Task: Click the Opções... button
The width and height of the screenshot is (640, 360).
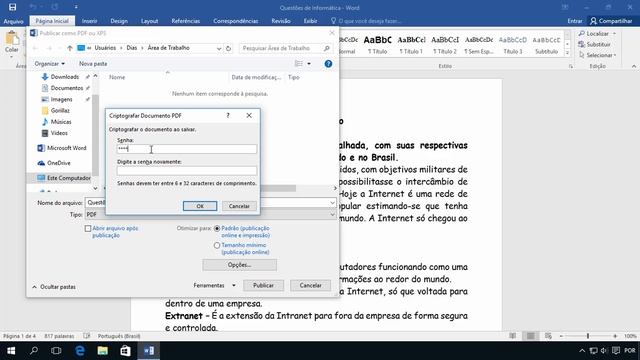Action: [240, 265]
